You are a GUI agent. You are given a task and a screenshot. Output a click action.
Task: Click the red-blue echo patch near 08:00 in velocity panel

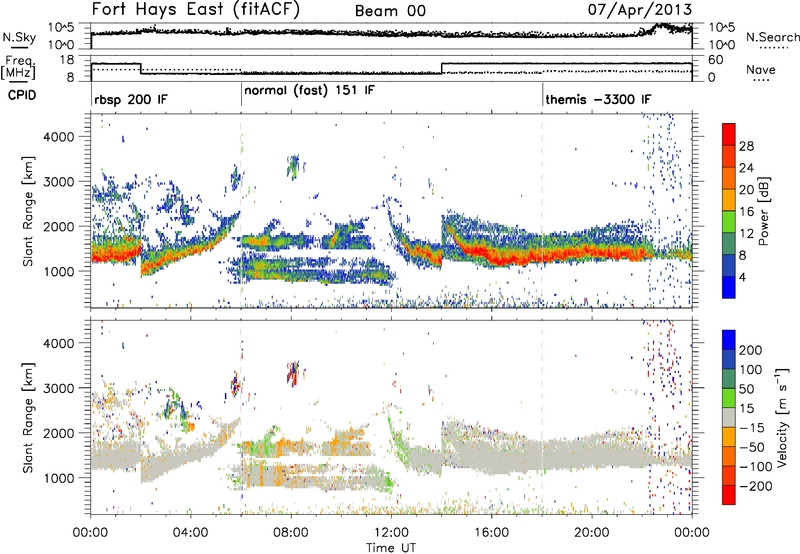point(293,374)
